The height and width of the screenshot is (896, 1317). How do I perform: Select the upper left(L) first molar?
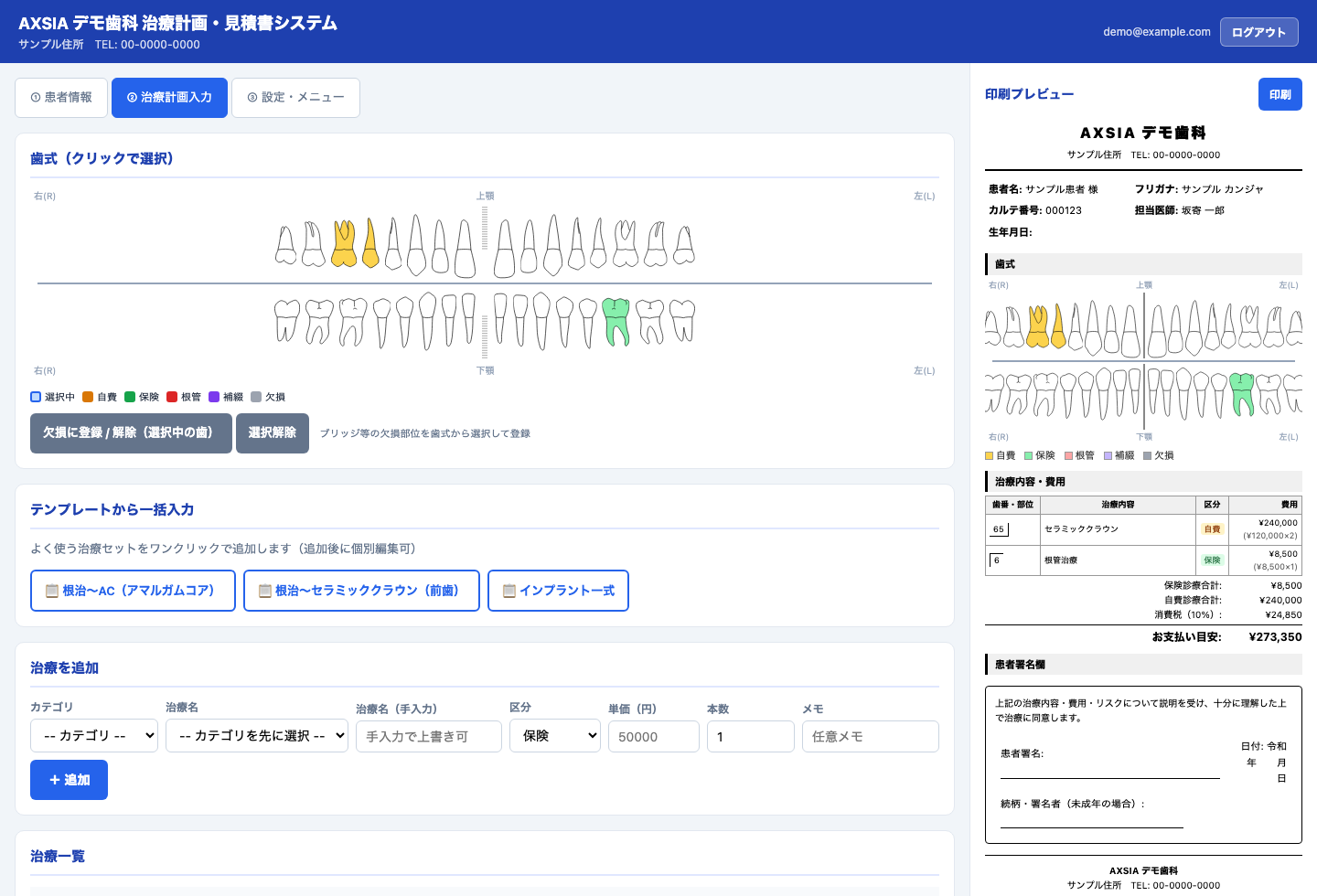coord(626,244)
